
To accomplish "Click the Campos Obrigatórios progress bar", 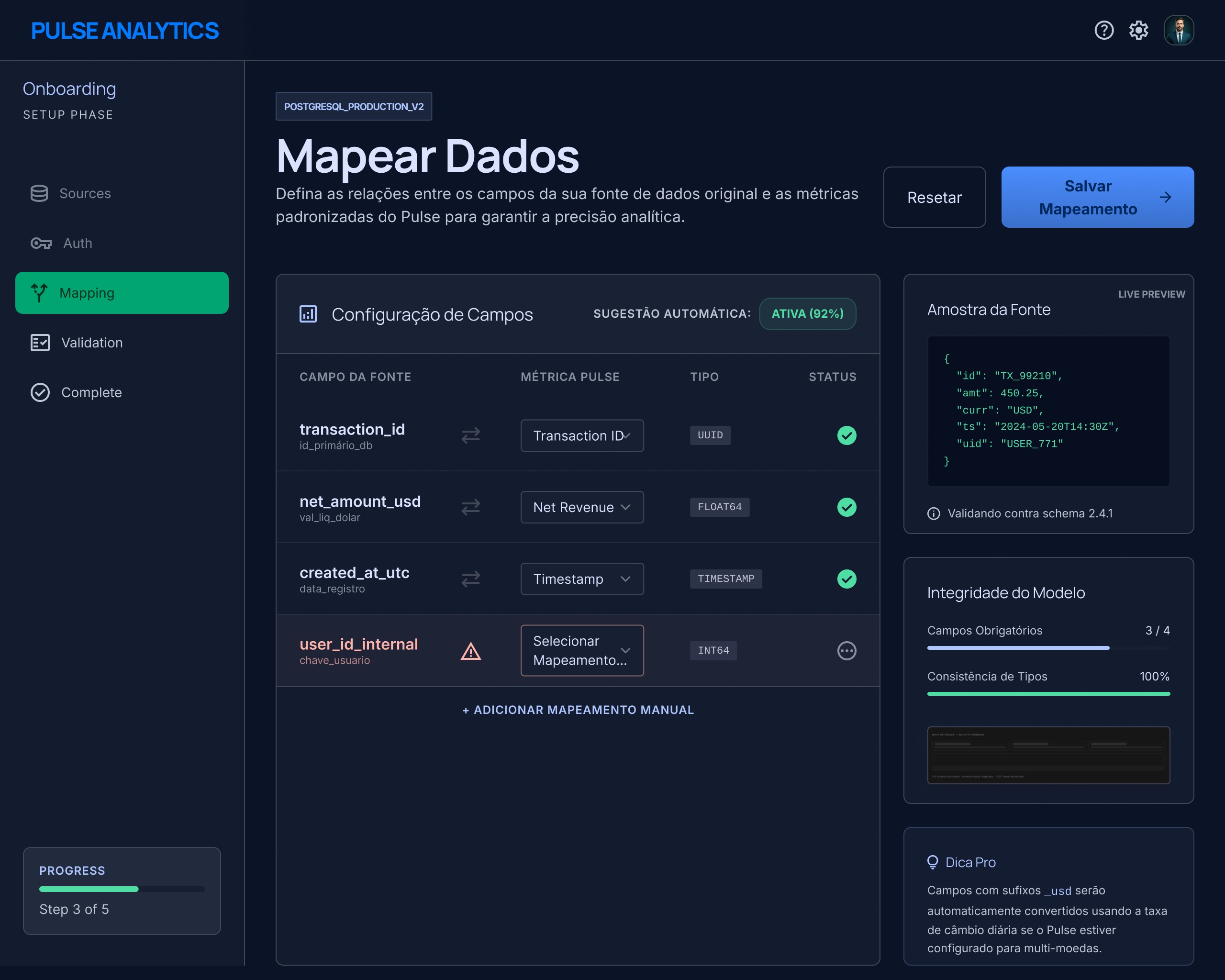I will pyautogui.click(x=1048, y=647).
